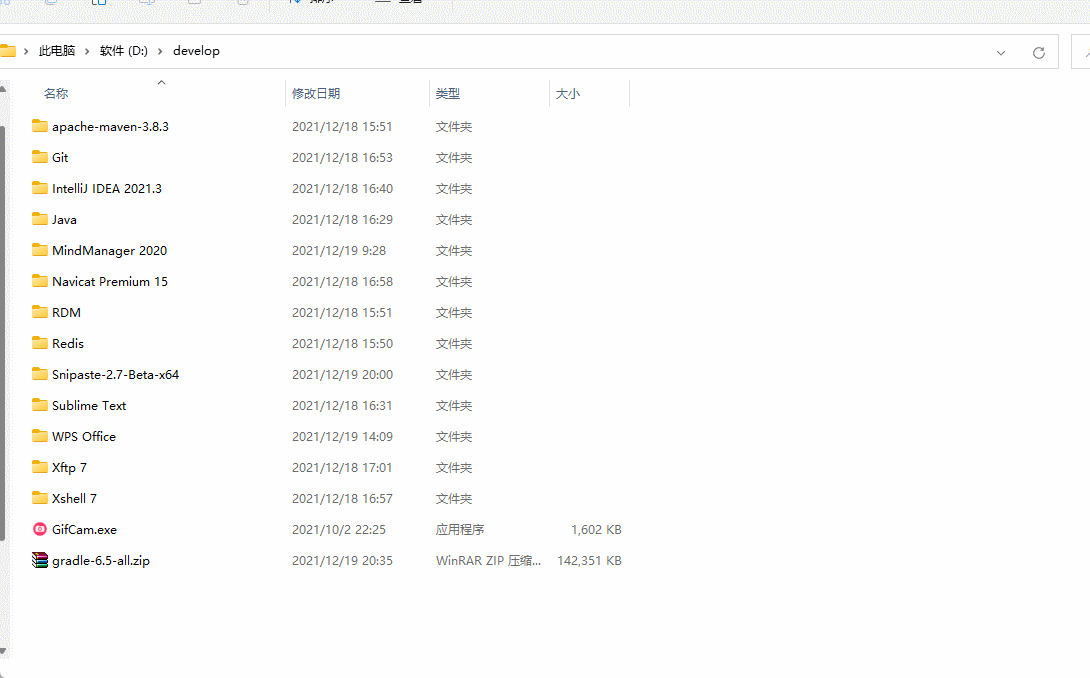Click the Xftp 7 folder icon

[40, 467]
